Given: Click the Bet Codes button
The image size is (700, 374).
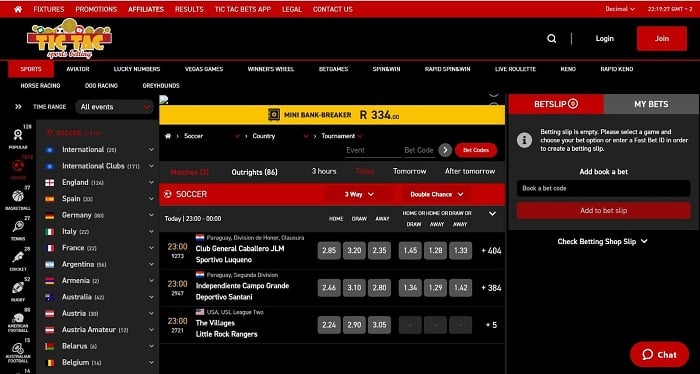Looking at the screenshot, I should (476, 150).
